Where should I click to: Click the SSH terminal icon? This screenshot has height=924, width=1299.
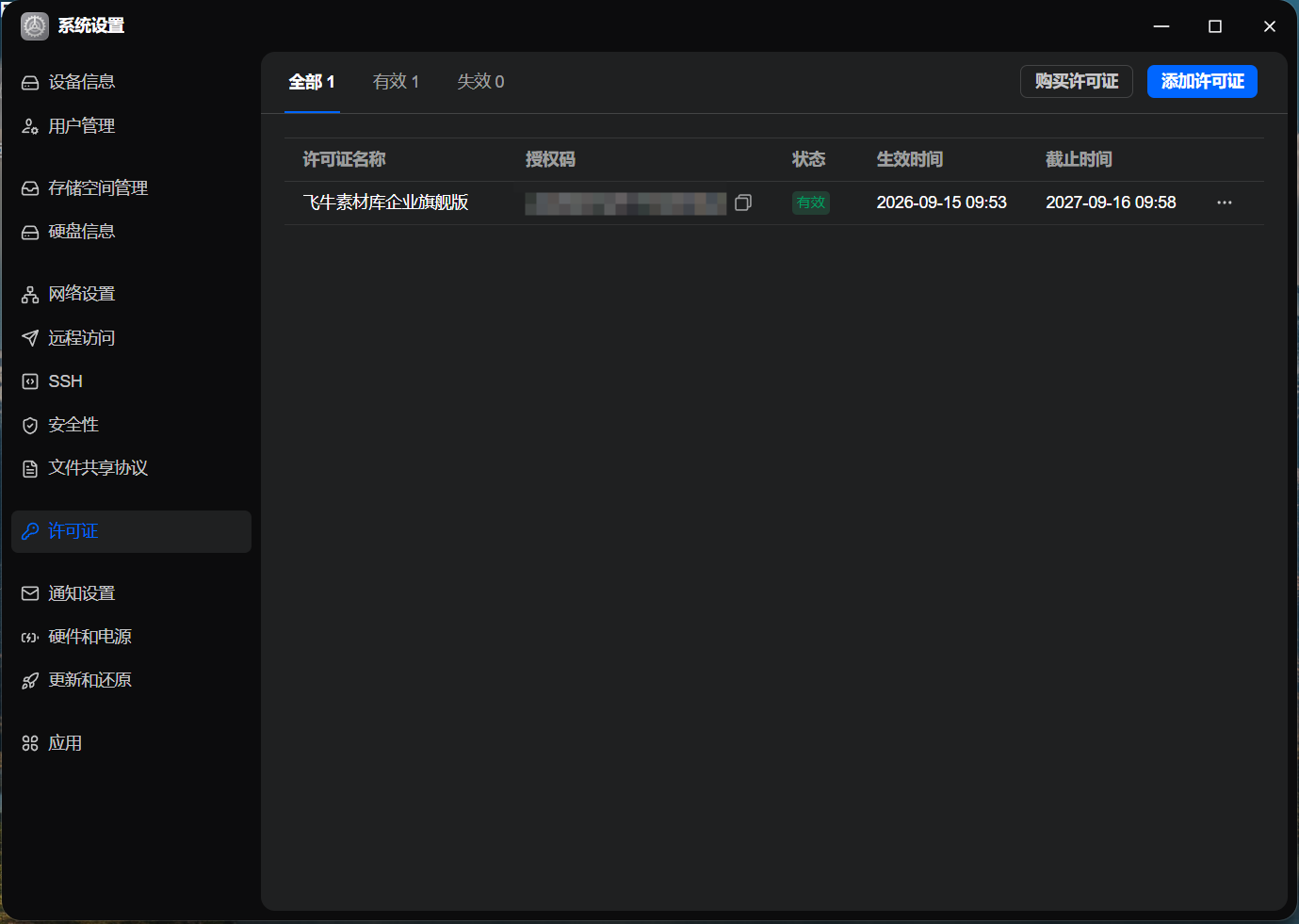[30, 381]
